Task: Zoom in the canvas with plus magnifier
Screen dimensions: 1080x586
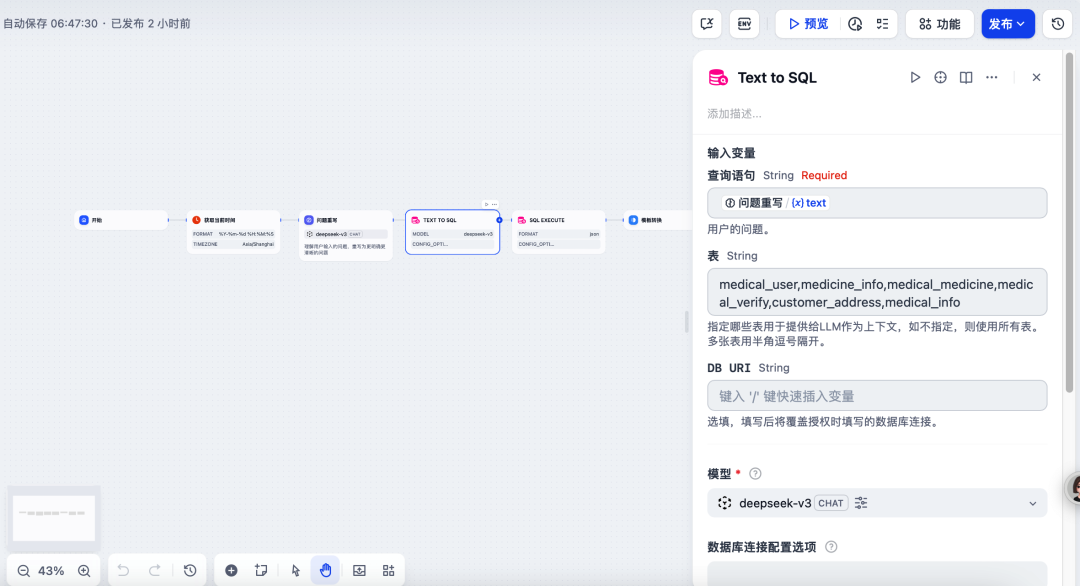Action: (84, 571)
